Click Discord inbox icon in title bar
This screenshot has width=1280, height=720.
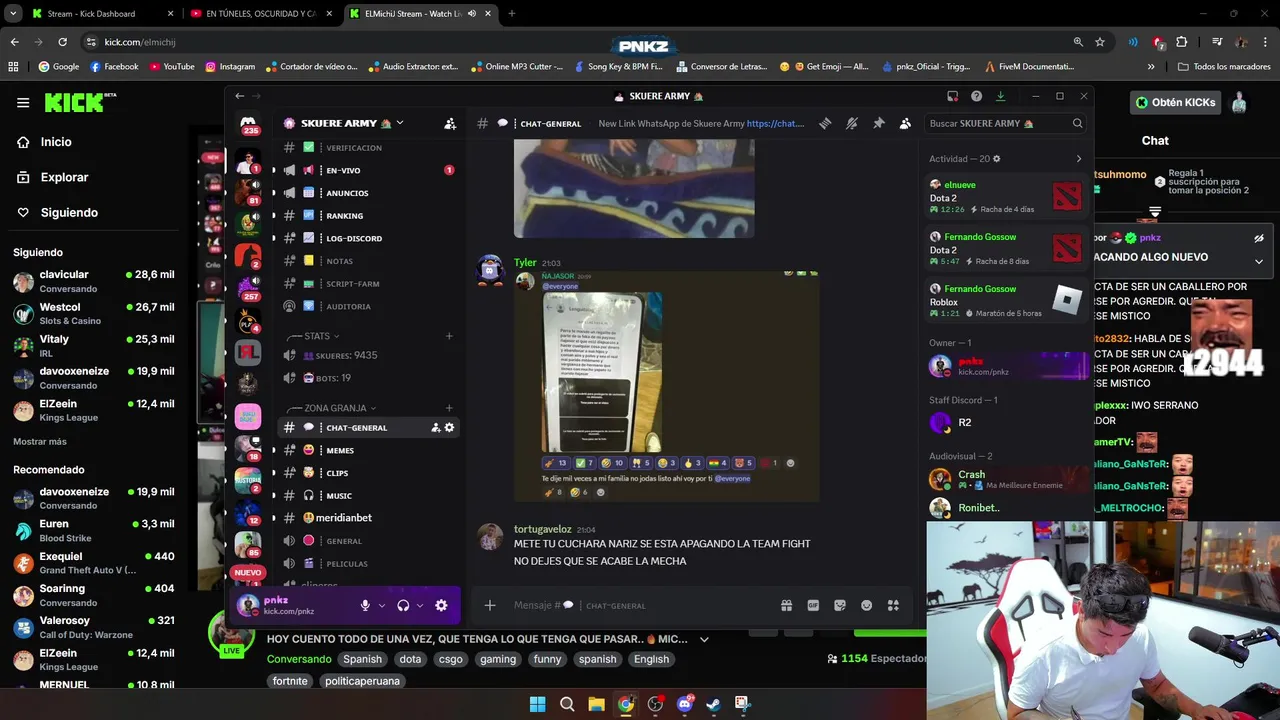tap(953, 96)
